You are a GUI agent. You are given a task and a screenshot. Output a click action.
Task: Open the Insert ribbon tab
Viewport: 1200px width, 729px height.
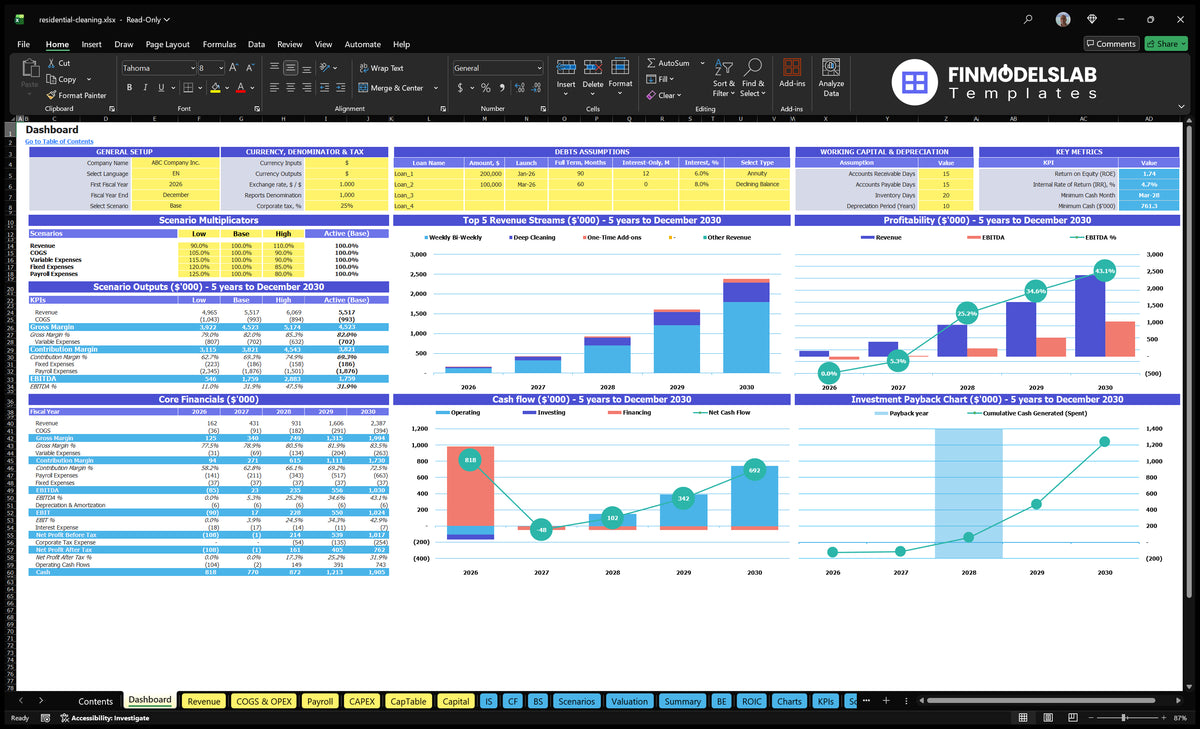click(x=91, y=44)
